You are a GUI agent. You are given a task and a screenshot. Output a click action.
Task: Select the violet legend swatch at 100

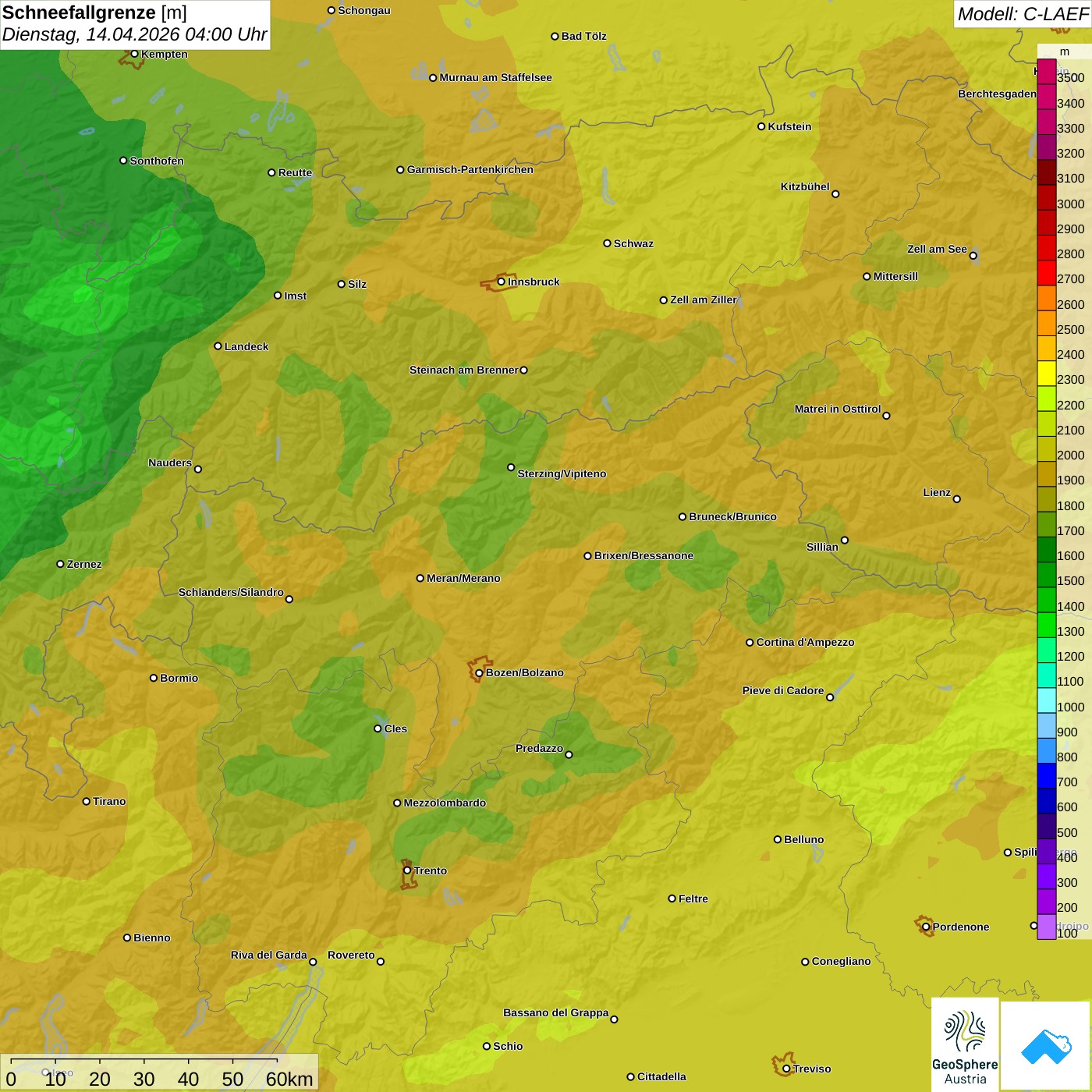1047,927
